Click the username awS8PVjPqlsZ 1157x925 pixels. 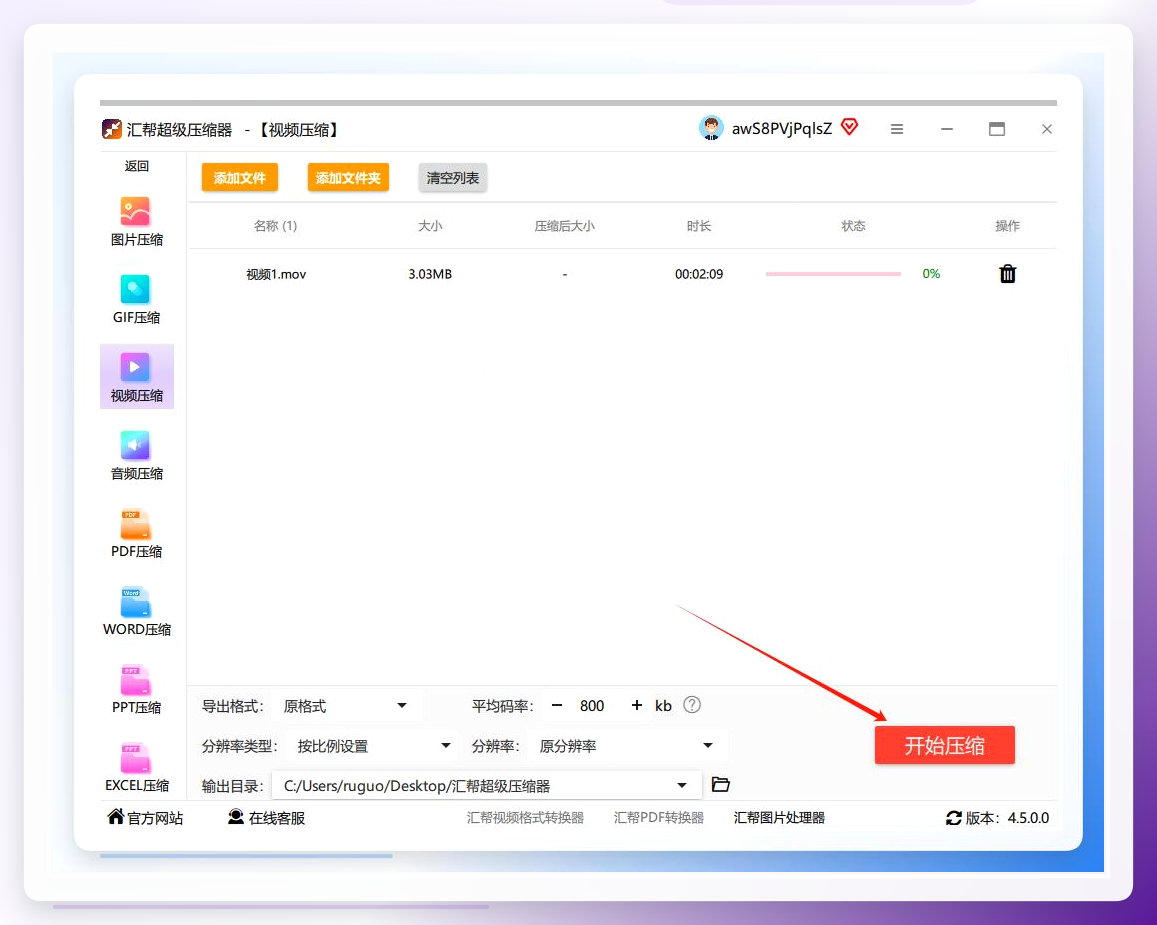point(781,129)
